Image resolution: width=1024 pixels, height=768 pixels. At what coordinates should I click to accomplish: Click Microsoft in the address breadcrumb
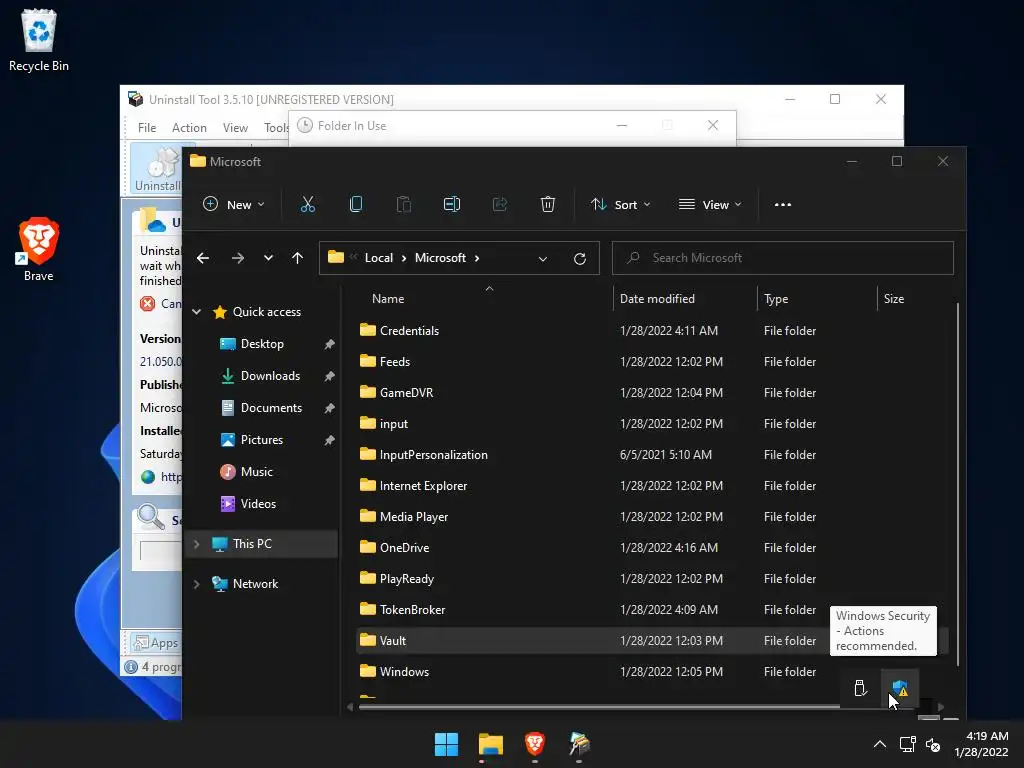[440, 258]
